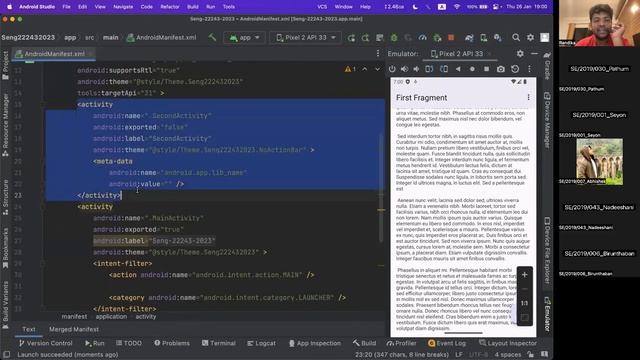
Task: Click the emulator Rotate Right icon
Action: [444, 69]
